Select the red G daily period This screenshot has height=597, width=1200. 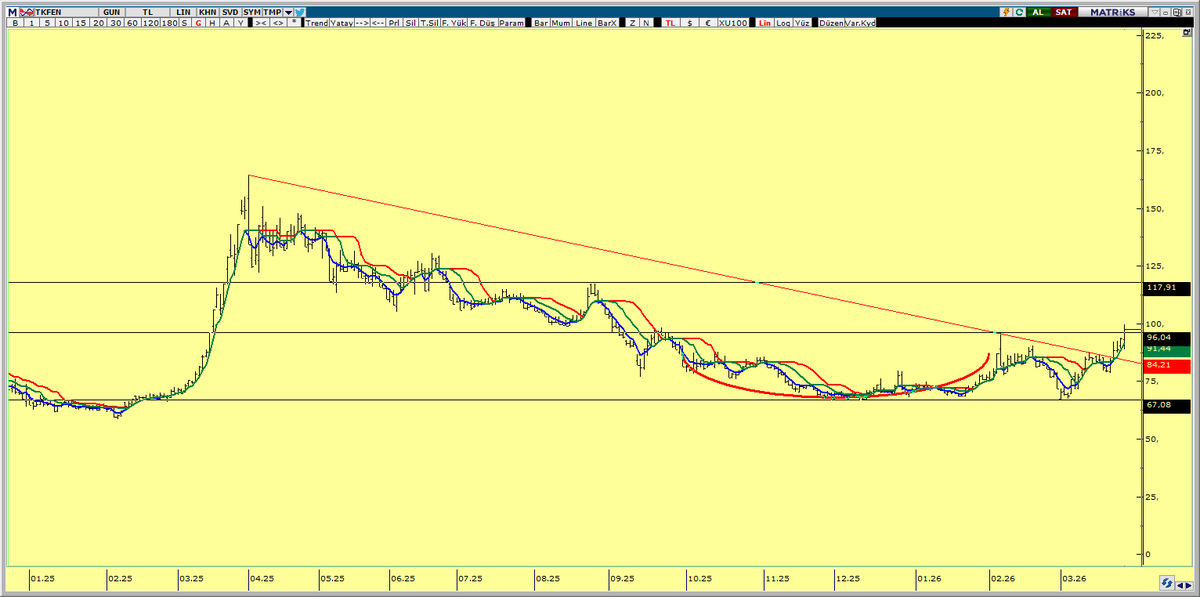coord(198,22)
